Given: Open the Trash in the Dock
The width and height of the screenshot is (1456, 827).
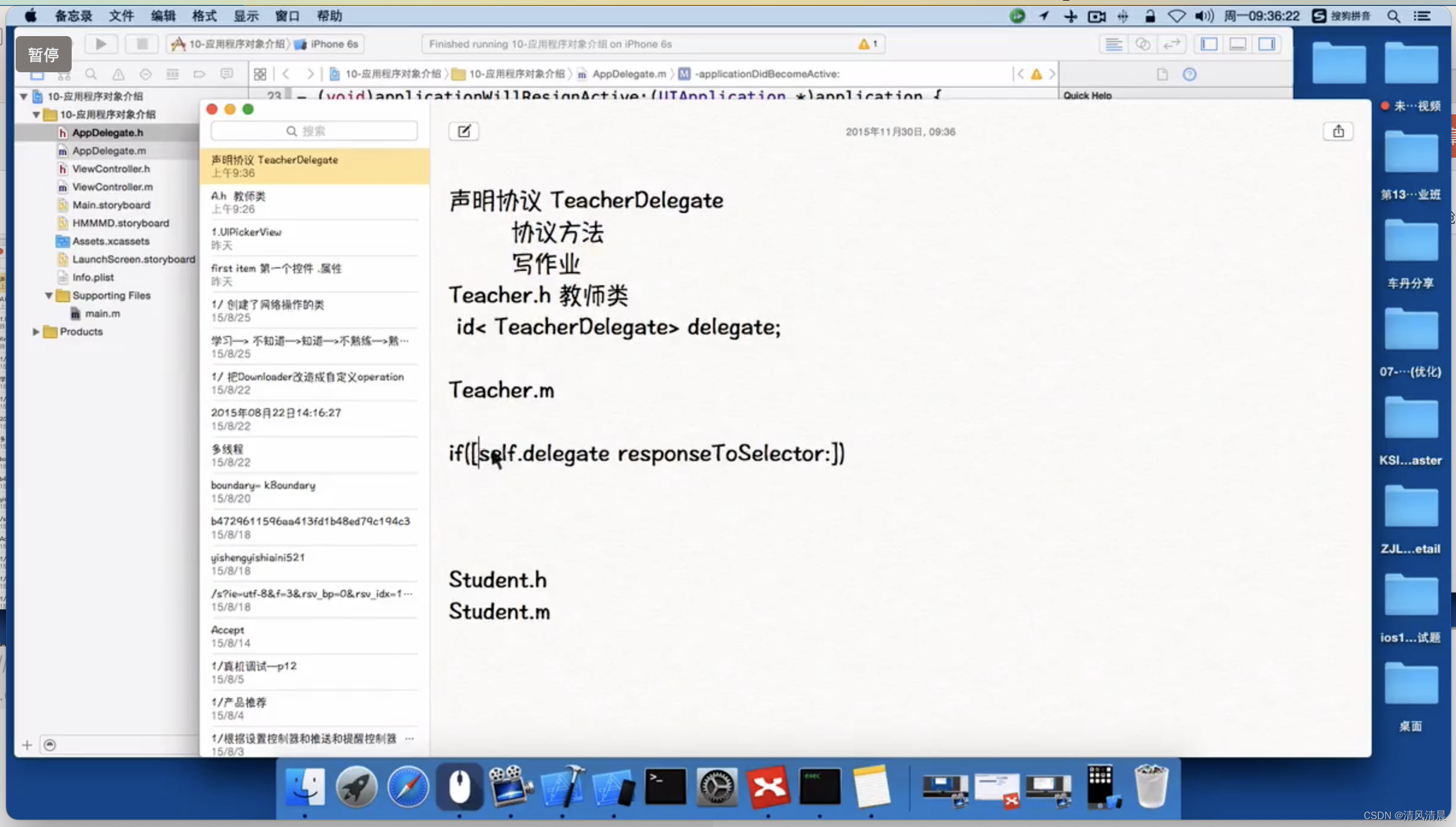Looking at the screenshot, I should point(1151,787).
